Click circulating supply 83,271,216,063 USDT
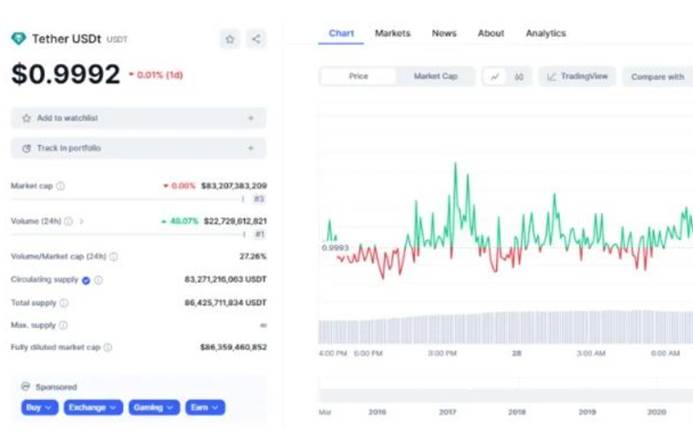Image resolution: width=693 pixels, height=434 pixels. click(x=225, y=279)
